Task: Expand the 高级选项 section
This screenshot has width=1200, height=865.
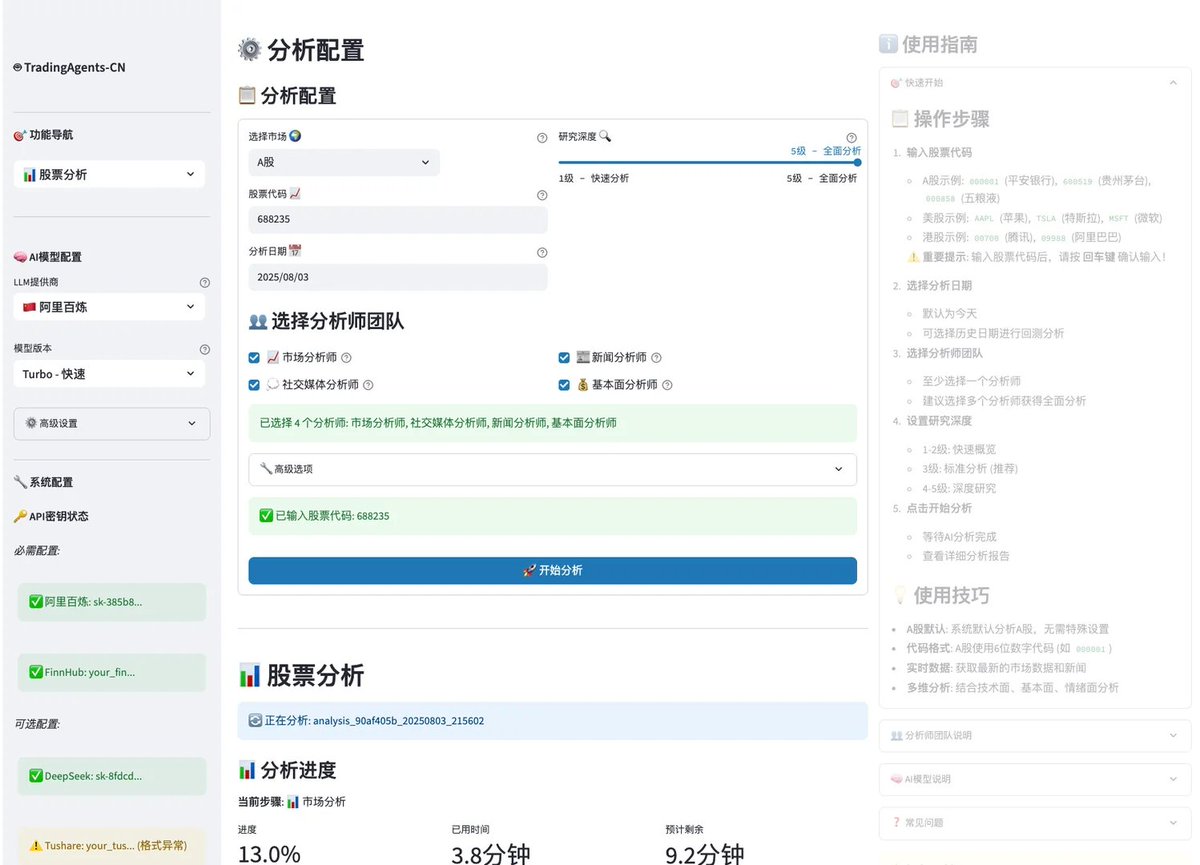Action: (x=553, y=469)
